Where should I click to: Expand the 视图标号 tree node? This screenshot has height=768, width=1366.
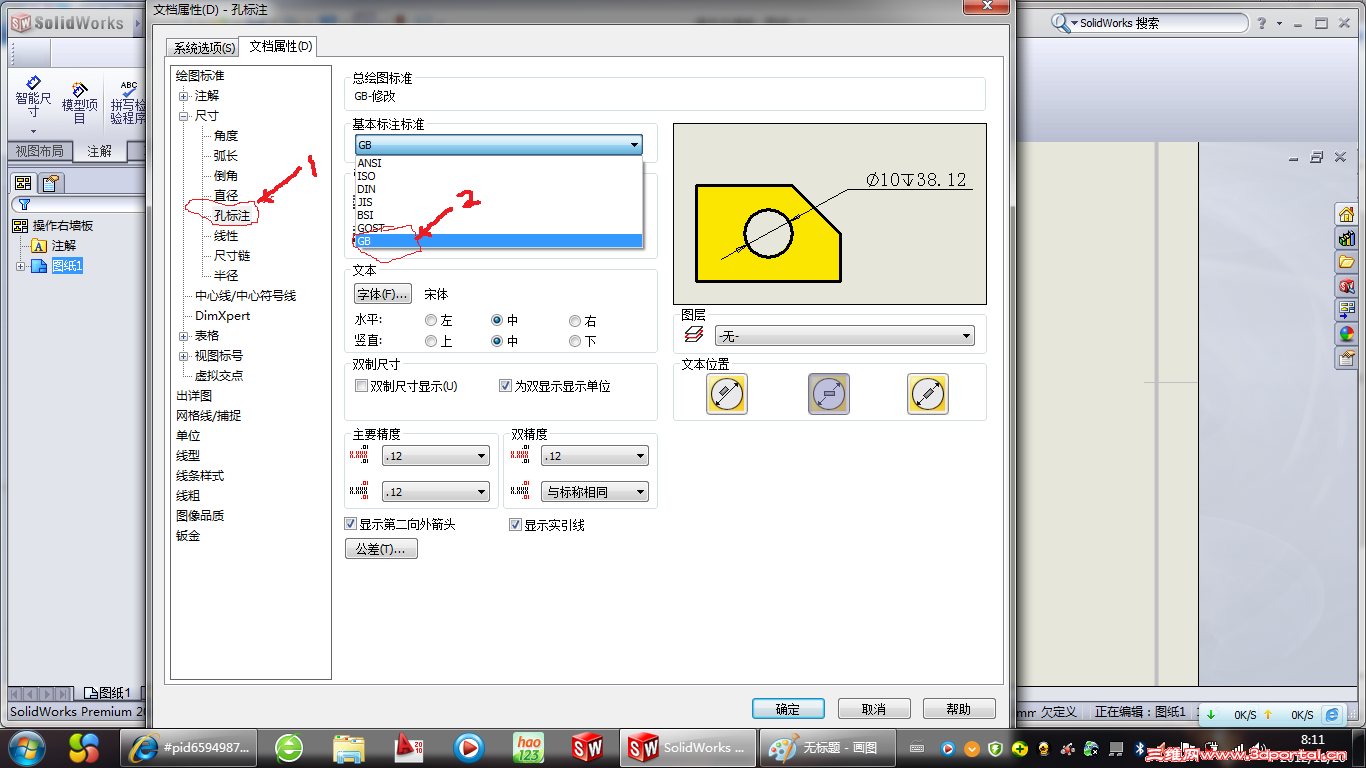pos(184,356)
